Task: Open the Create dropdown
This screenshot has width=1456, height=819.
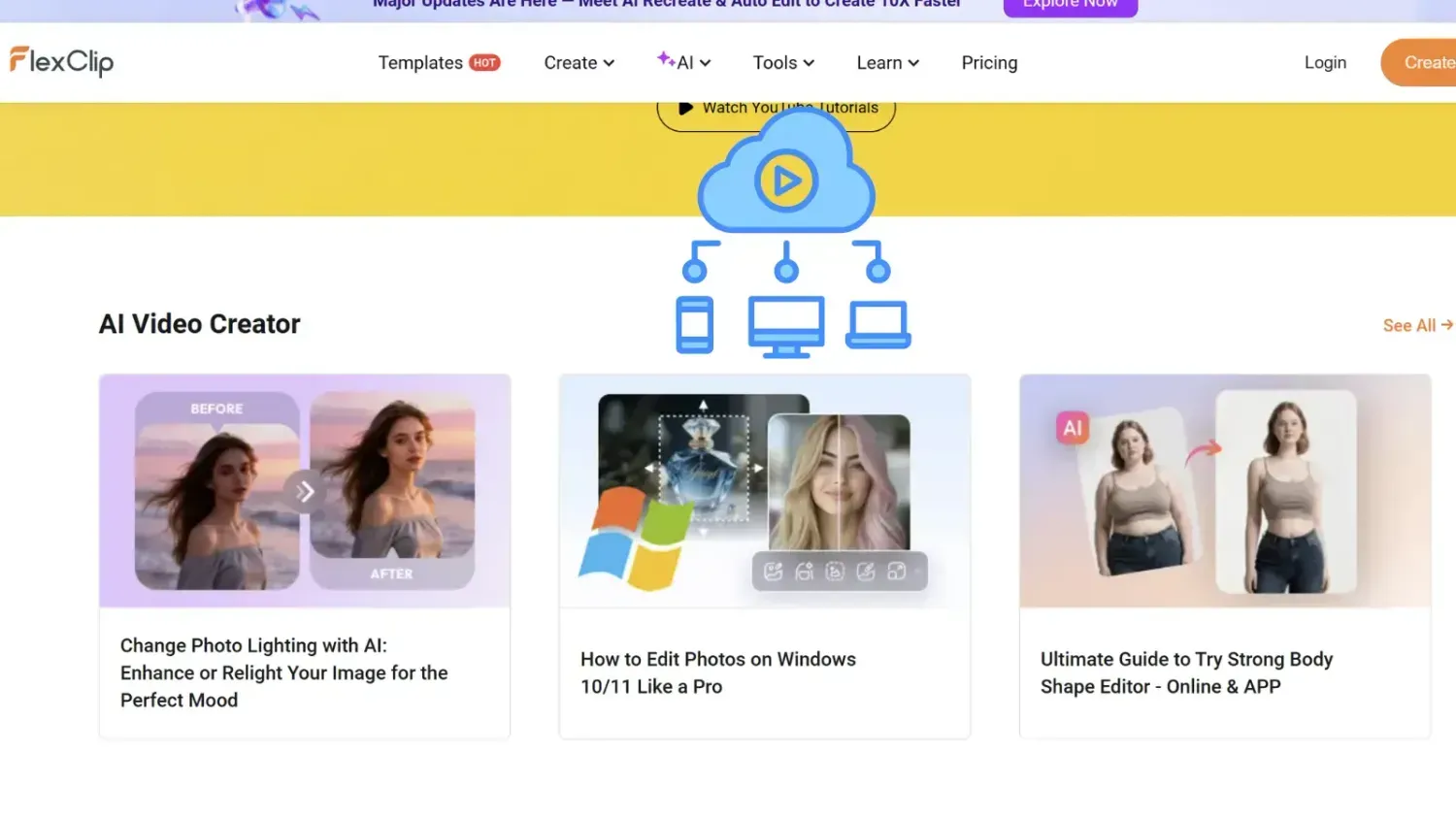Action: (x=579, y=62)
